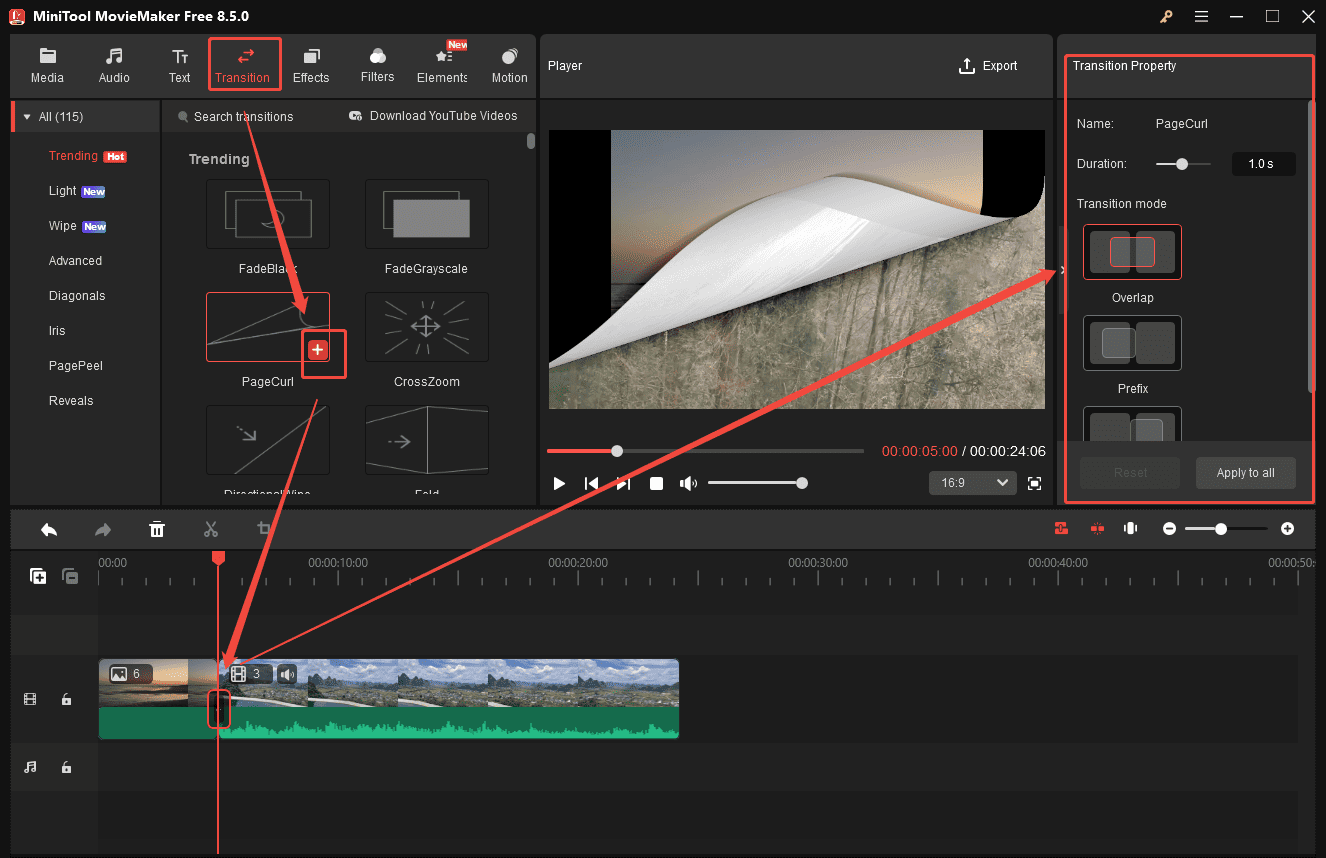1326x858 pixels.
Task: Select the Audio panel icon
Action: point(113,64)
